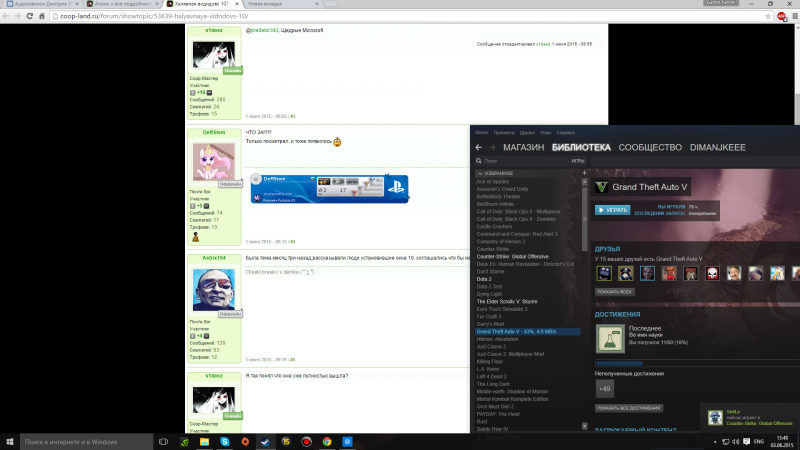Open the Друзья menu in Steam
The width and height of the screenshot is (800, 450).
click(527, 133)
